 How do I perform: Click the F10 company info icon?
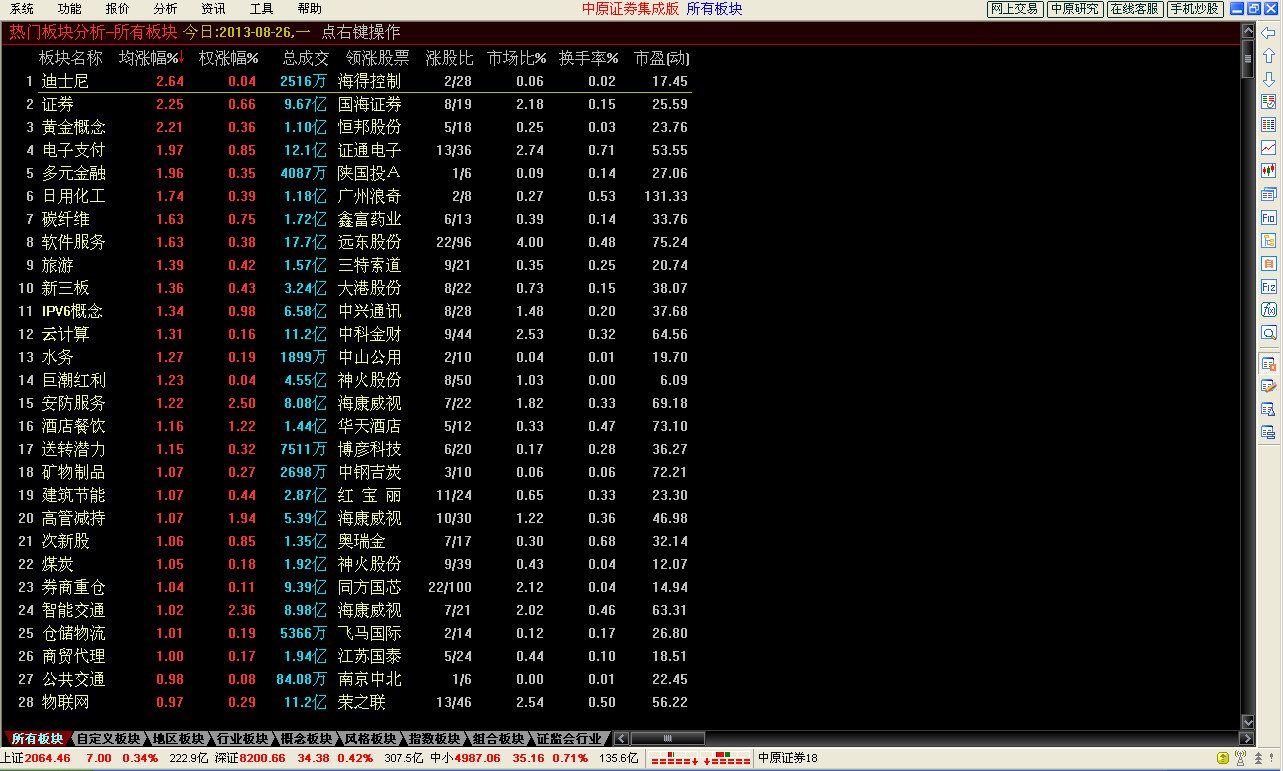(x=1268, y=217)
